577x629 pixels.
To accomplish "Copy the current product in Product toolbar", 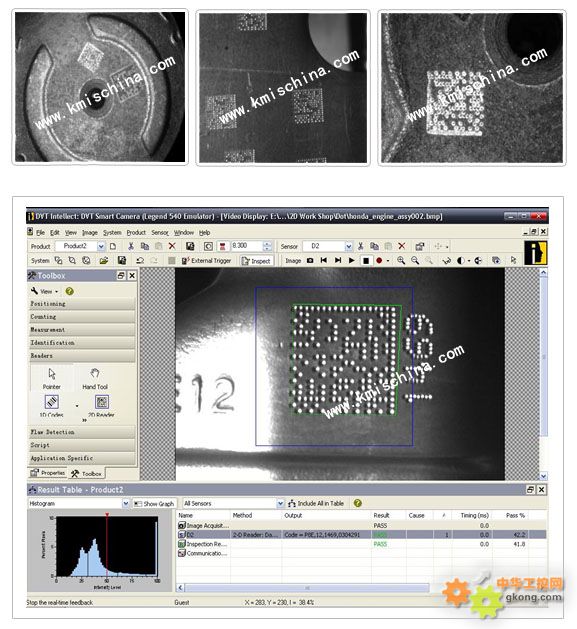I will pos(145,246).
